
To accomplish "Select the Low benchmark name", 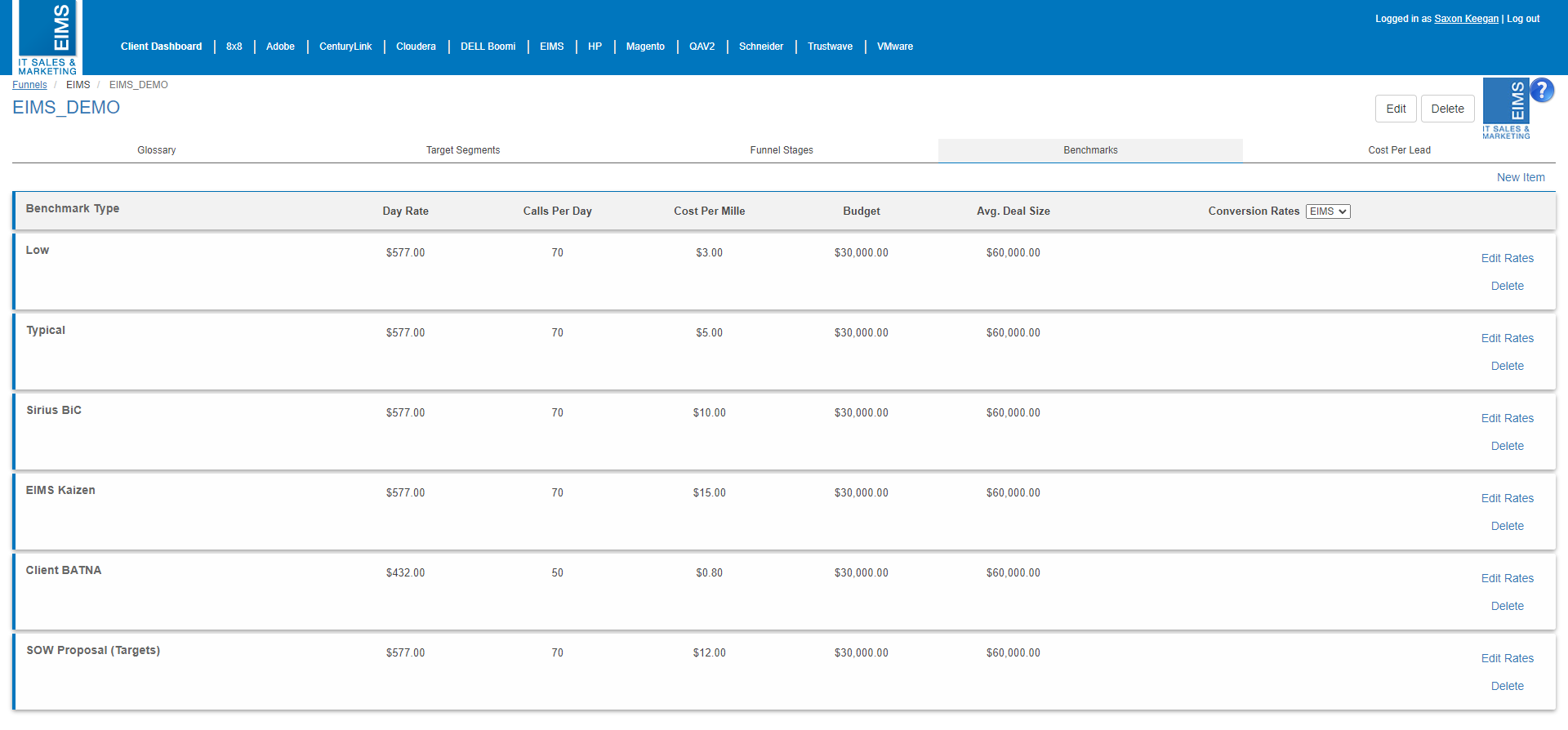I will pyautogui.click(x=38, y=250).
